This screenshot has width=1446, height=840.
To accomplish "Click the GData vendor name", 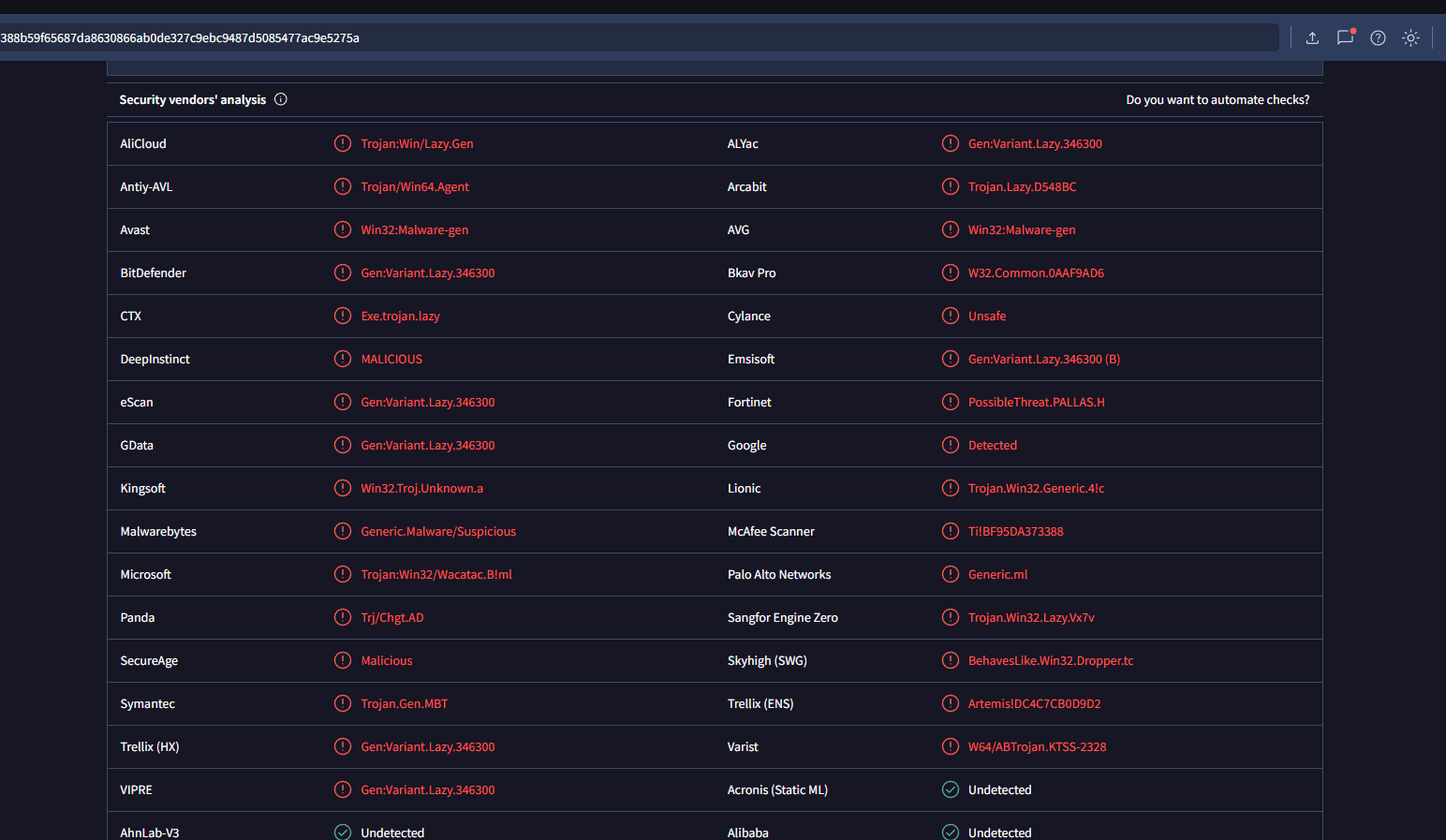I will pos(137,446).
